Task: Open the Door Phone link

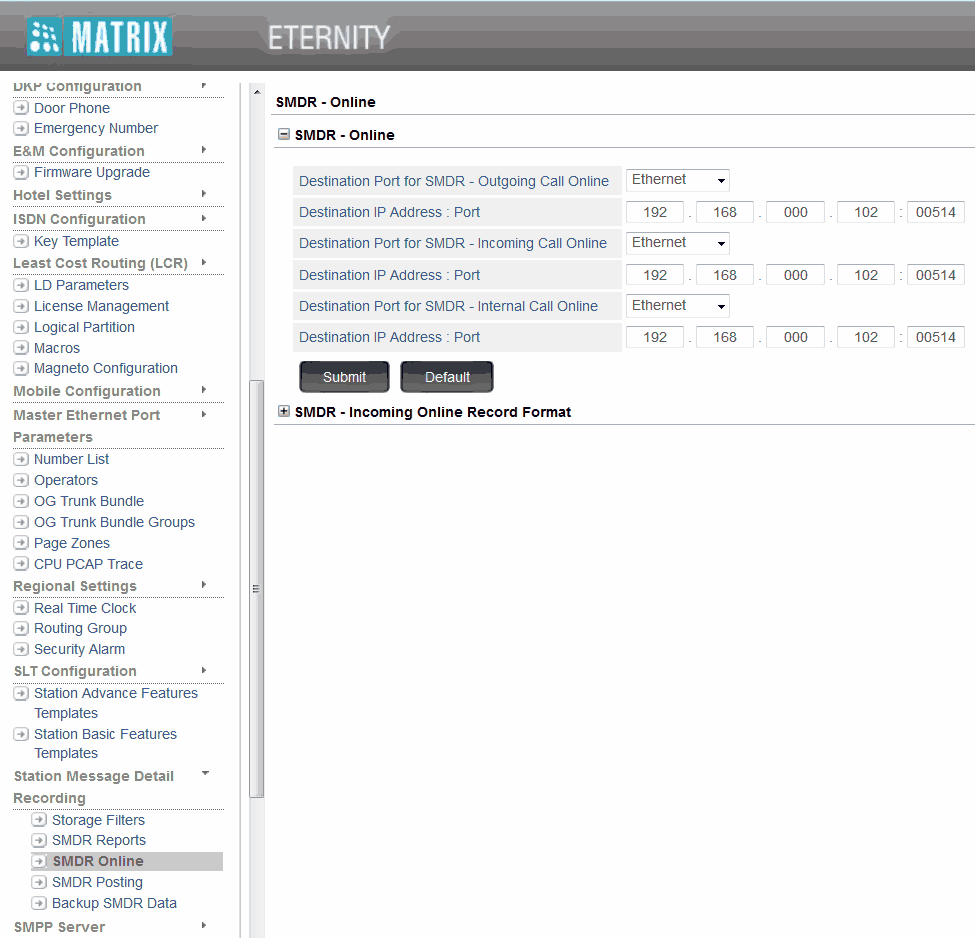Action: click(x=72, y=108)
